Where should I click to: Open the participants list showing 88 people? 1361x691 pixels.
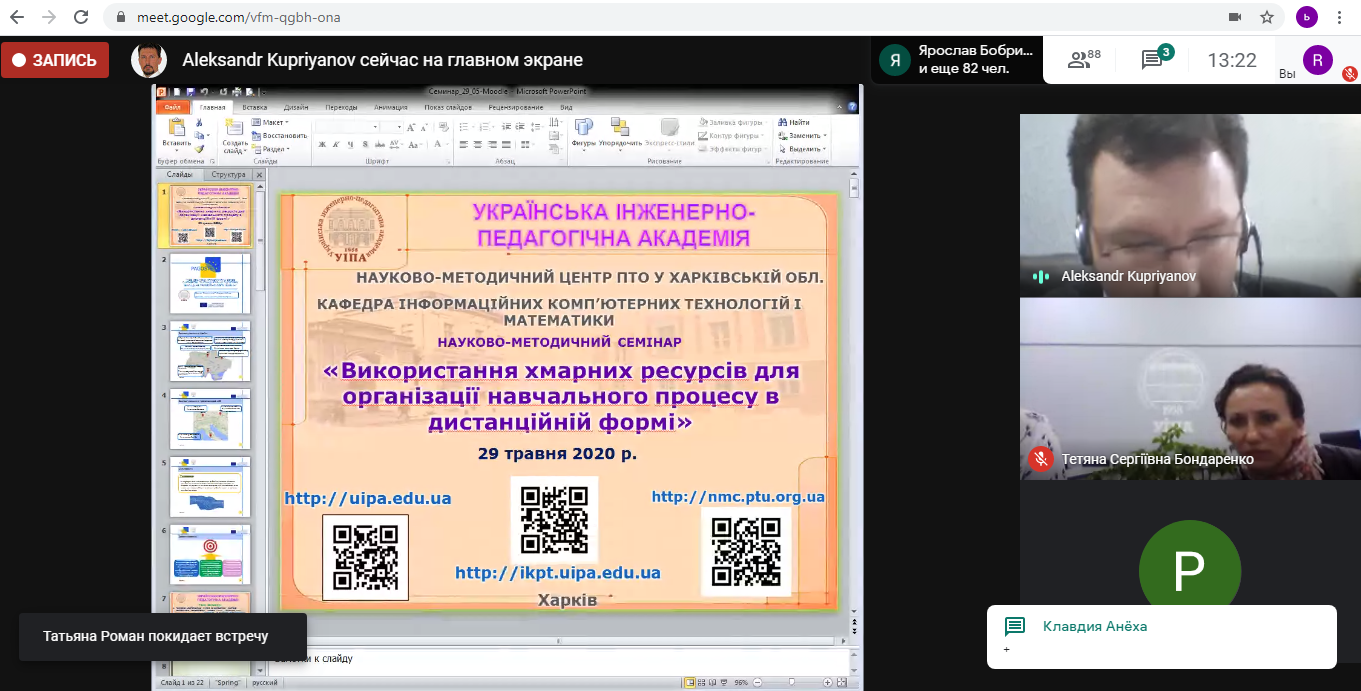pos(1083,60)
